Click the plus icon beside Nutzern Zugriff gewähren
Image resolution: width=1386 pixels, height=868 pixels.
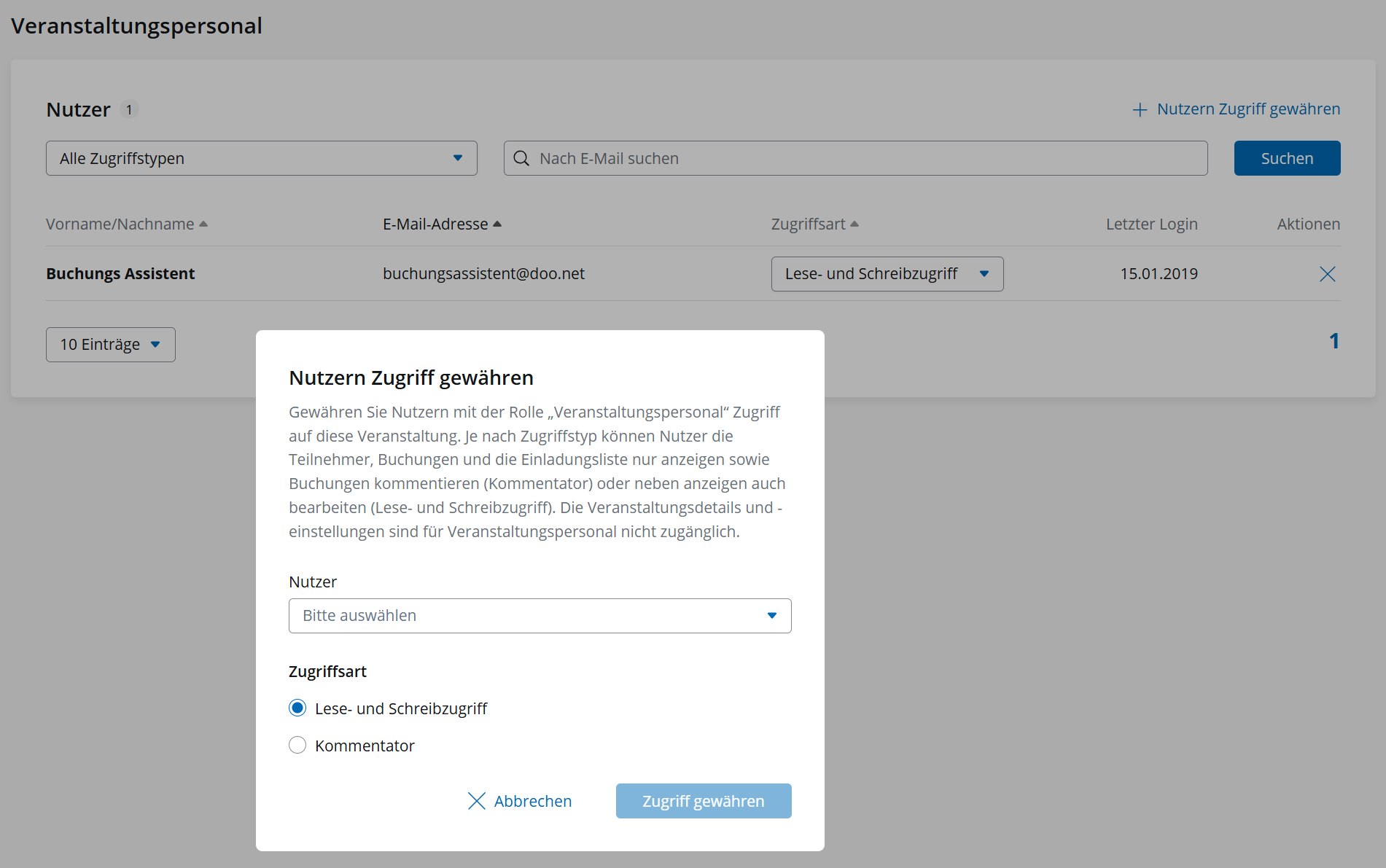[x=1140, y=110]
